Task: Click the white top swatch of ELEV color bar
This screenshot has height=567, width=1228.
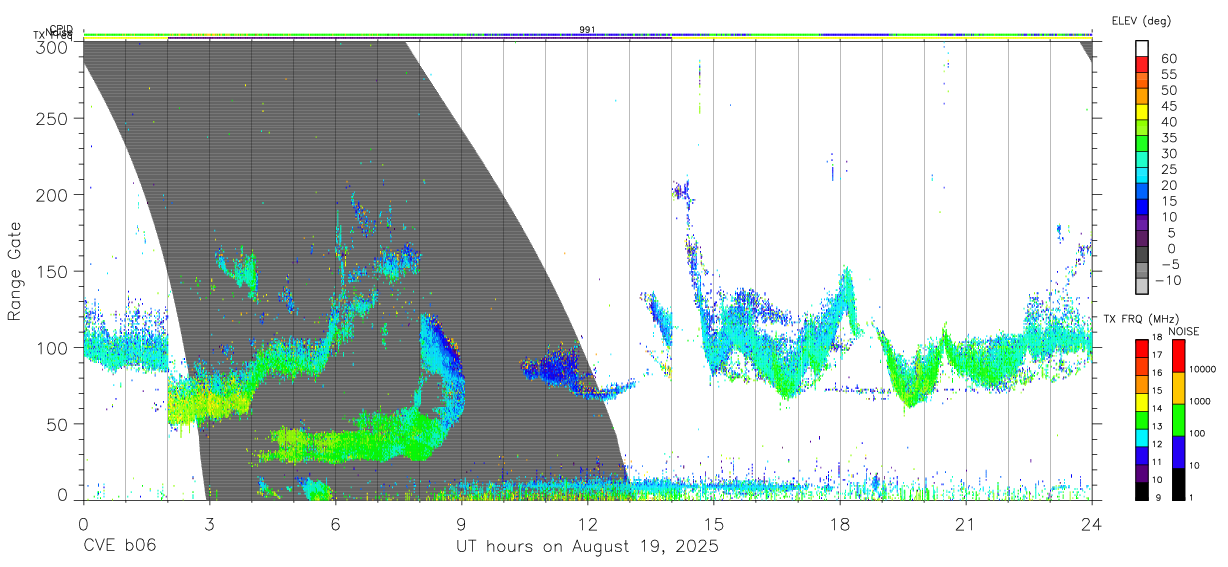Action: [x=1142, y=48]
